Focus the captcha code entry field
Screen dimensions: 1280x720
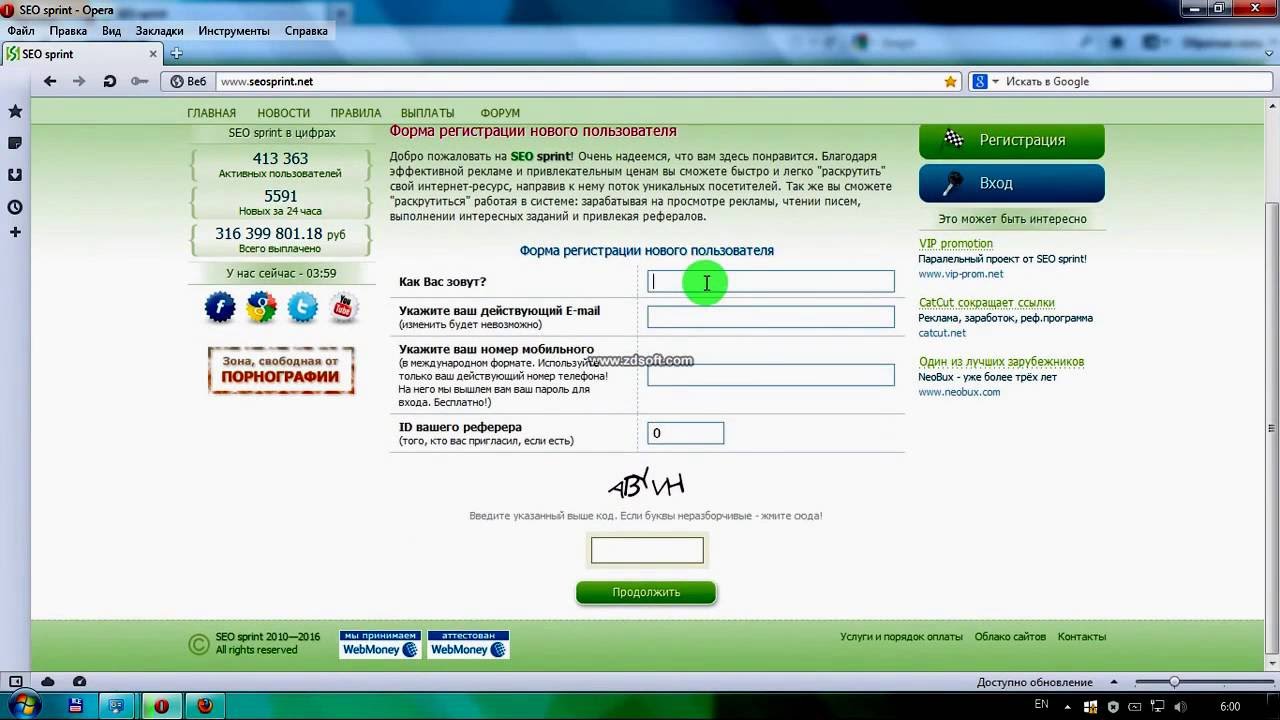[647, 550]
